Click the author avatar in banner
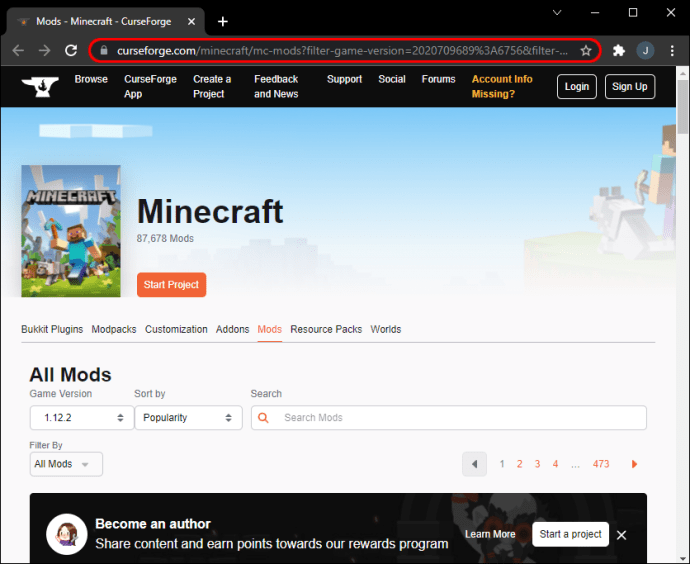Image resolution: width=690 pixels, height=564 pixels. (67, 534)
